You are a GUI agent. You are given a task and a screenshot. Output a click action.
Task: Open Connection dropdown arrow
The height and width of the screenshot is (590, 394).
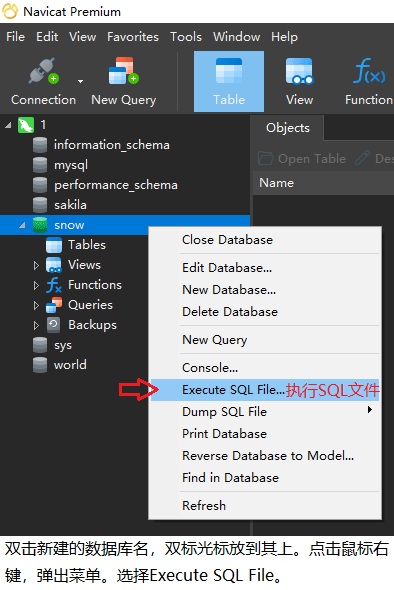(x=80, y=81)
